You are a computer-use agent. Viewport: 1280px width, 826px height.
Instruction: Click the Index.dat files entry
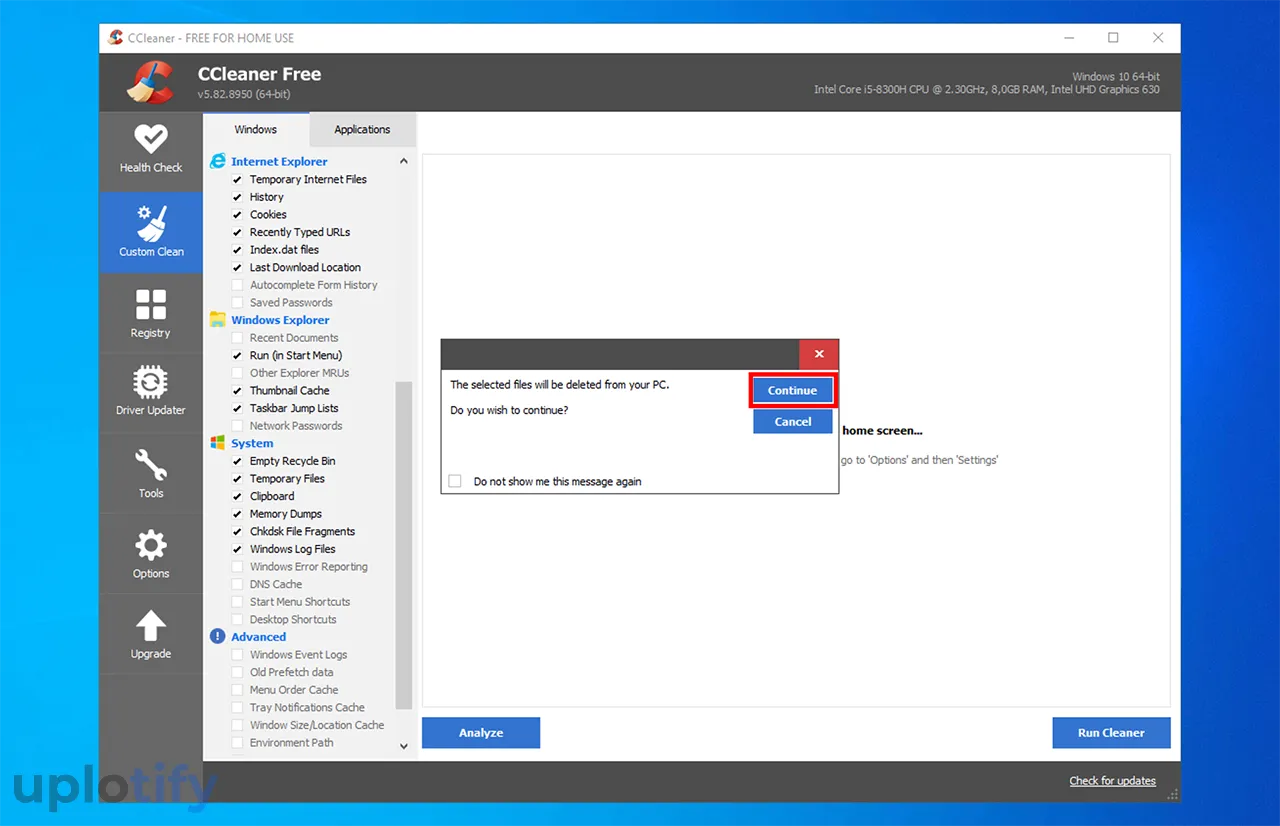point(284,250)
